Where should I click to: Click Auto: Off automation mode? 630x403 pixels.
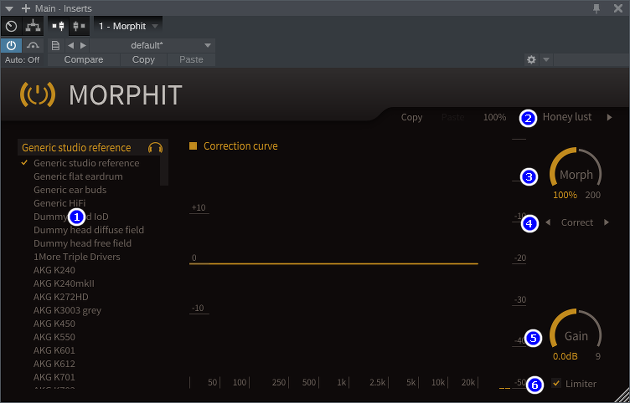tap(22, 60)
